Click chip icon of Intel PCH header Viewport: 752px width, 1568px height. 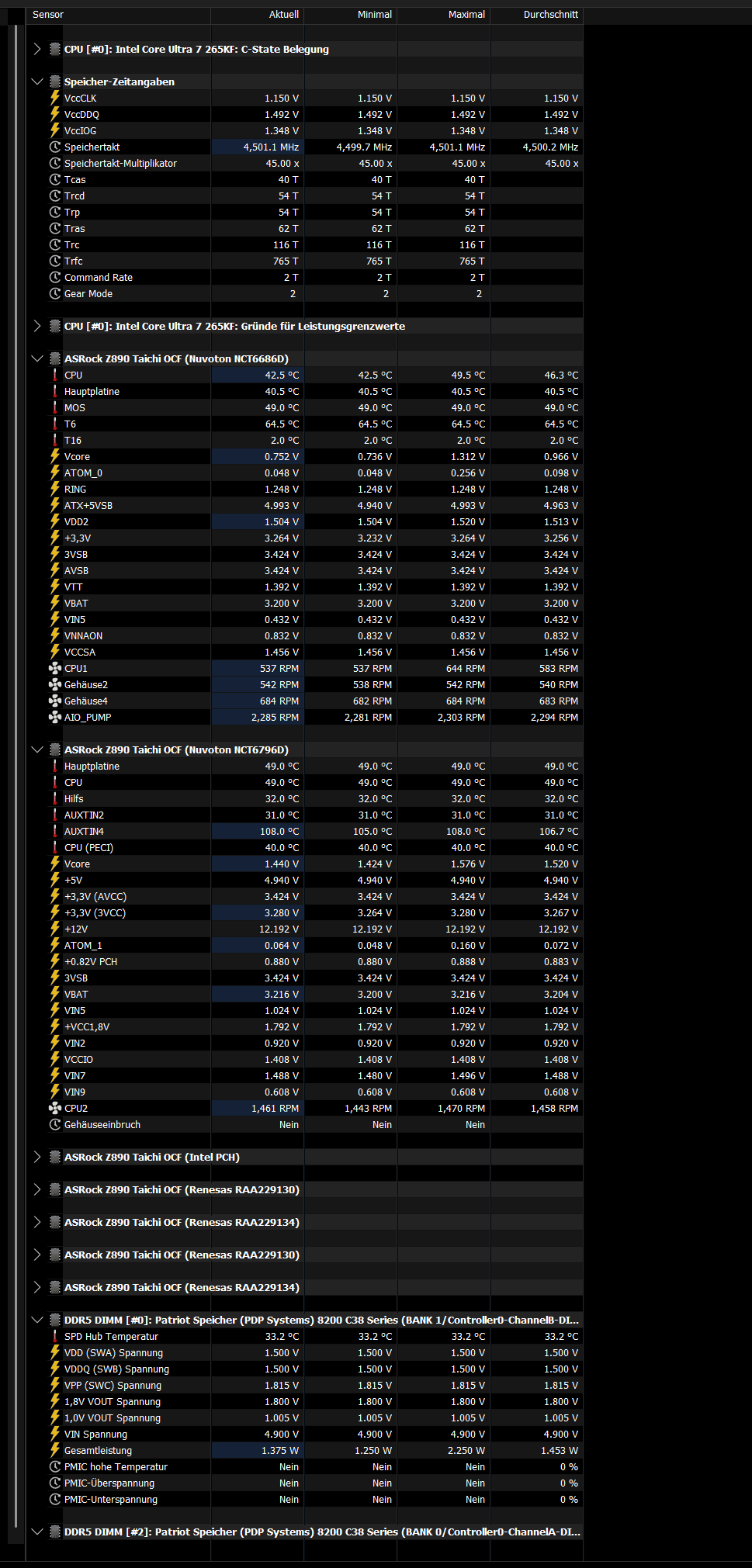(55, 1157)
